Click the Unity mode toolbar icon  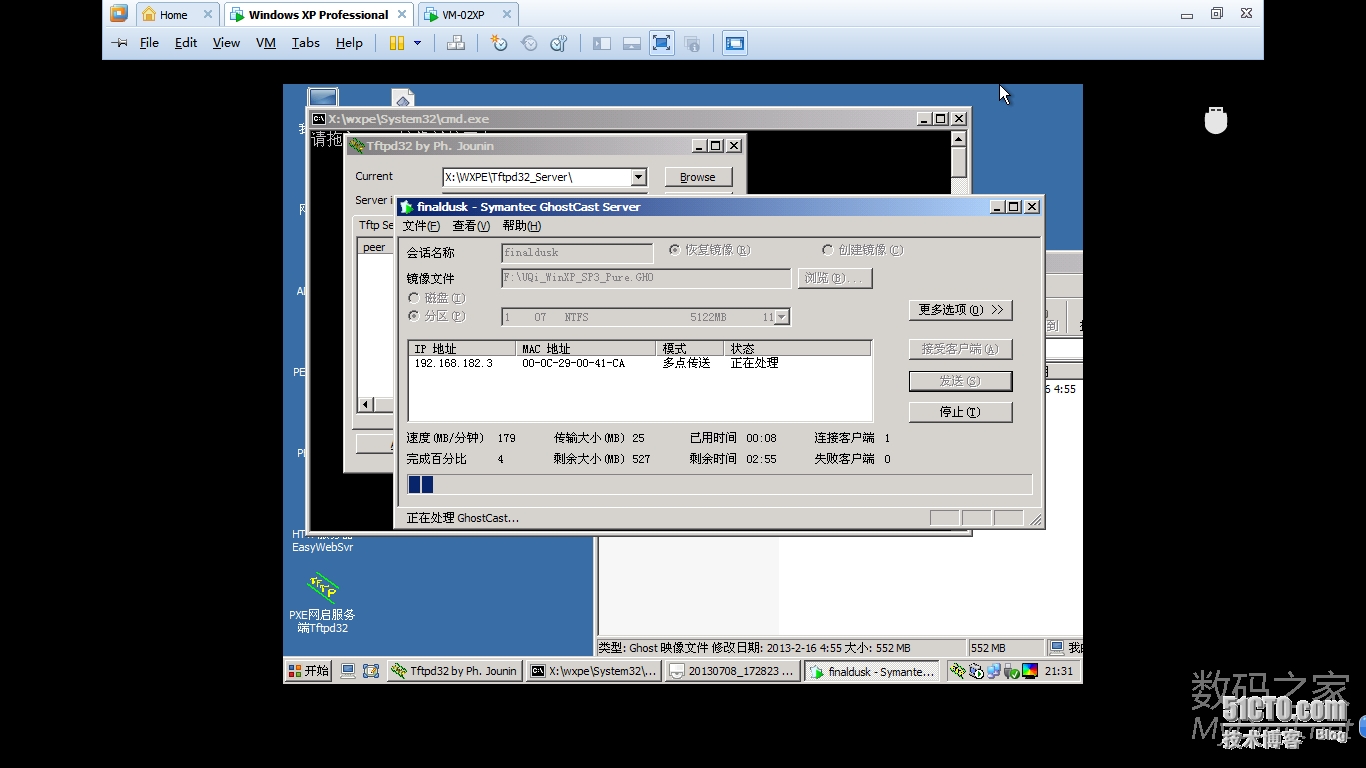point(692,43)
